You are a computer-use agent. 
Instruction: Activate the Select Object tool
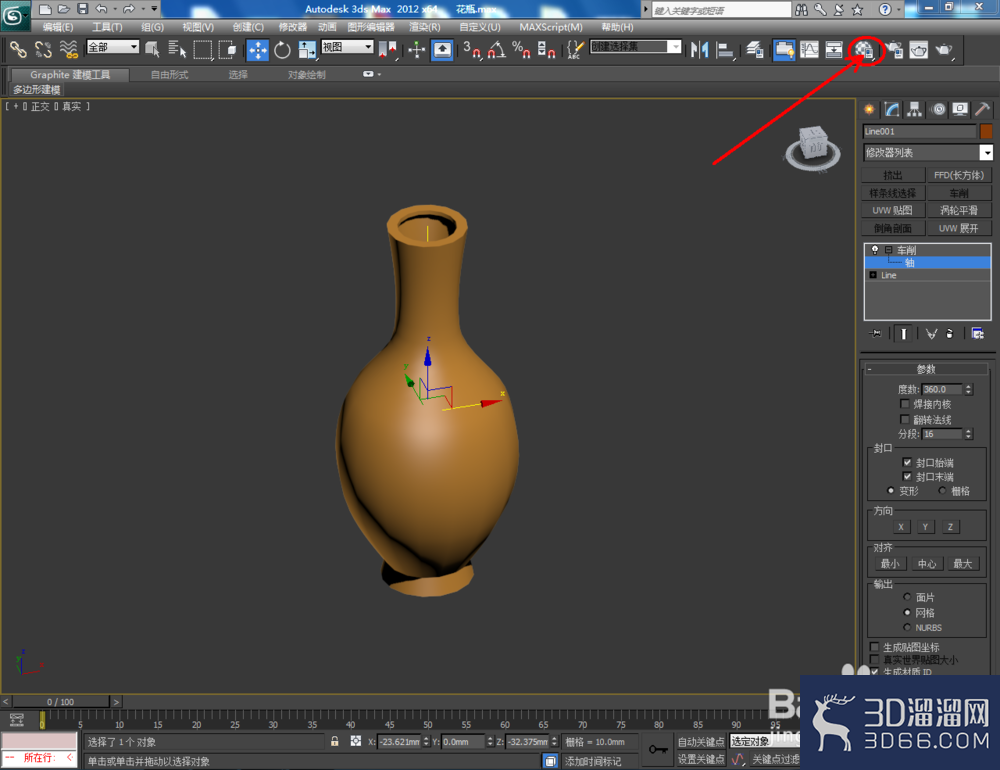[x=152, y=49]
